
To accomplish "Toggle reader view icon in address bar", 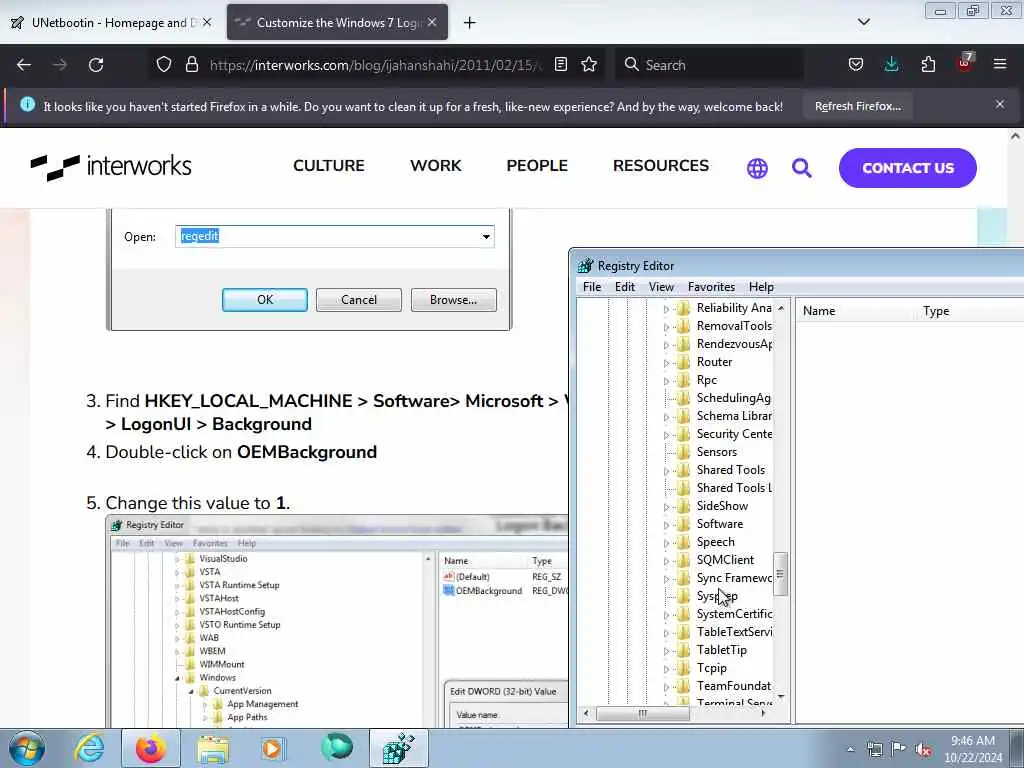I will (x=560, y=64).
